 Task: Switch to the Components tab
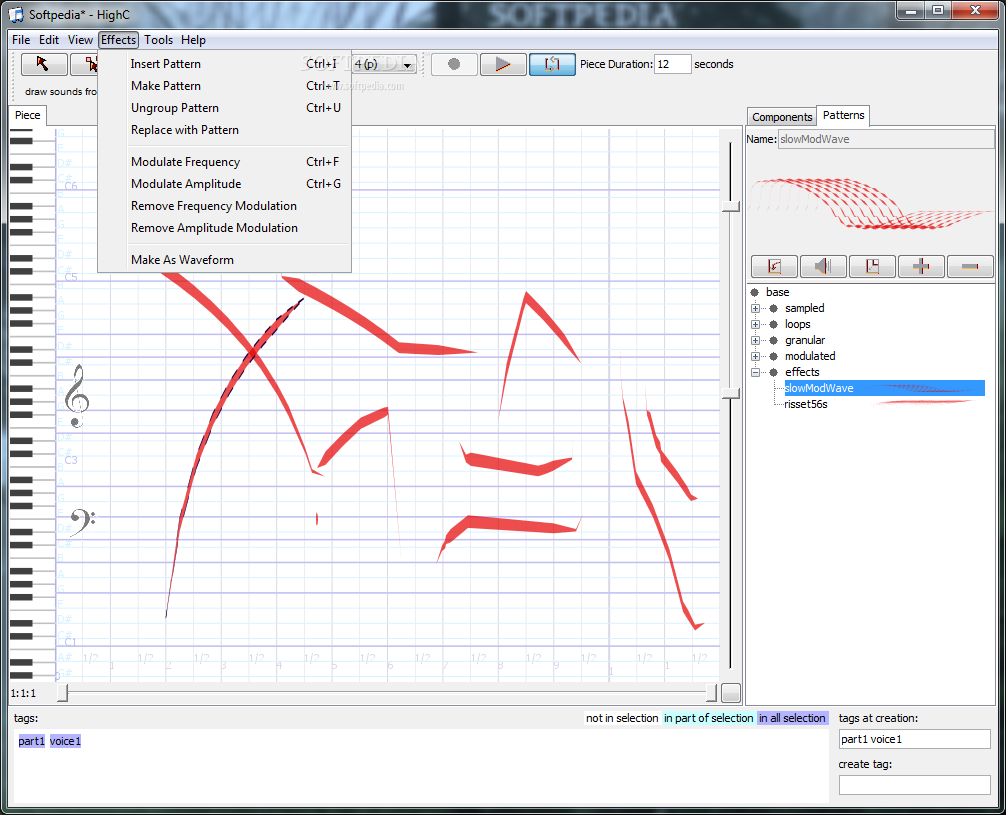[782, 117]
